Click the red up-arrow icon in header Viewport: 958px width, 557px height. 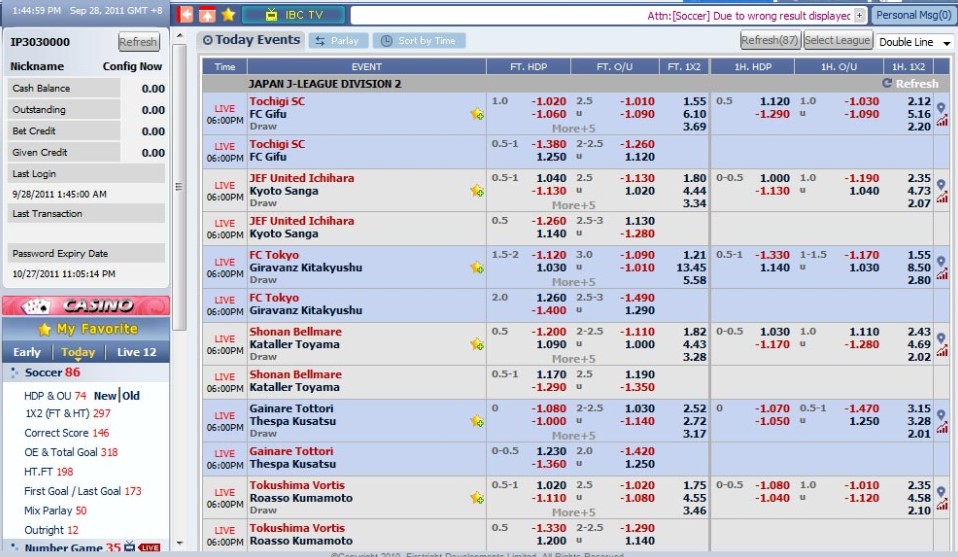click(207, 14)
